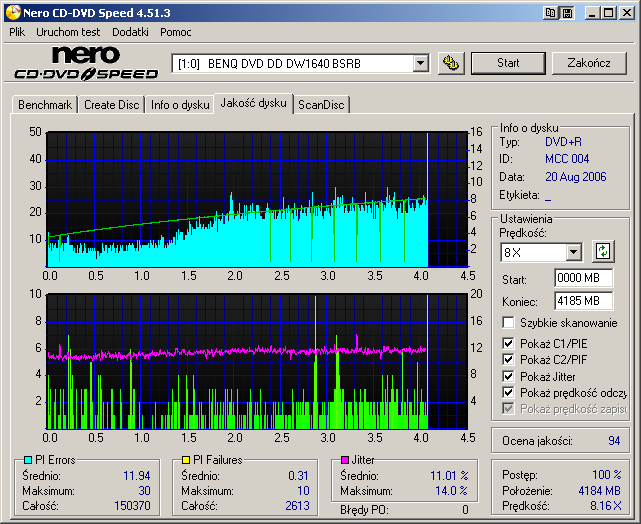Click PI Errors total 150370
Viewport: 641px width, 524px height.
tap(132, 506)
